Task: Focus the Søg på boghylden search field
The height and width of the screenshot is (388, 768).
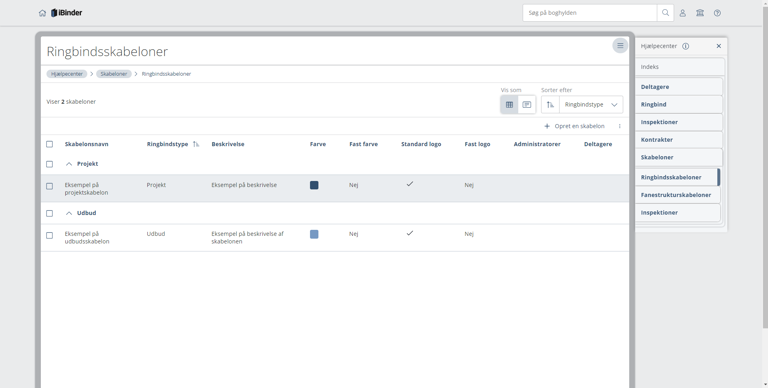Action: (x=590, y=13)
